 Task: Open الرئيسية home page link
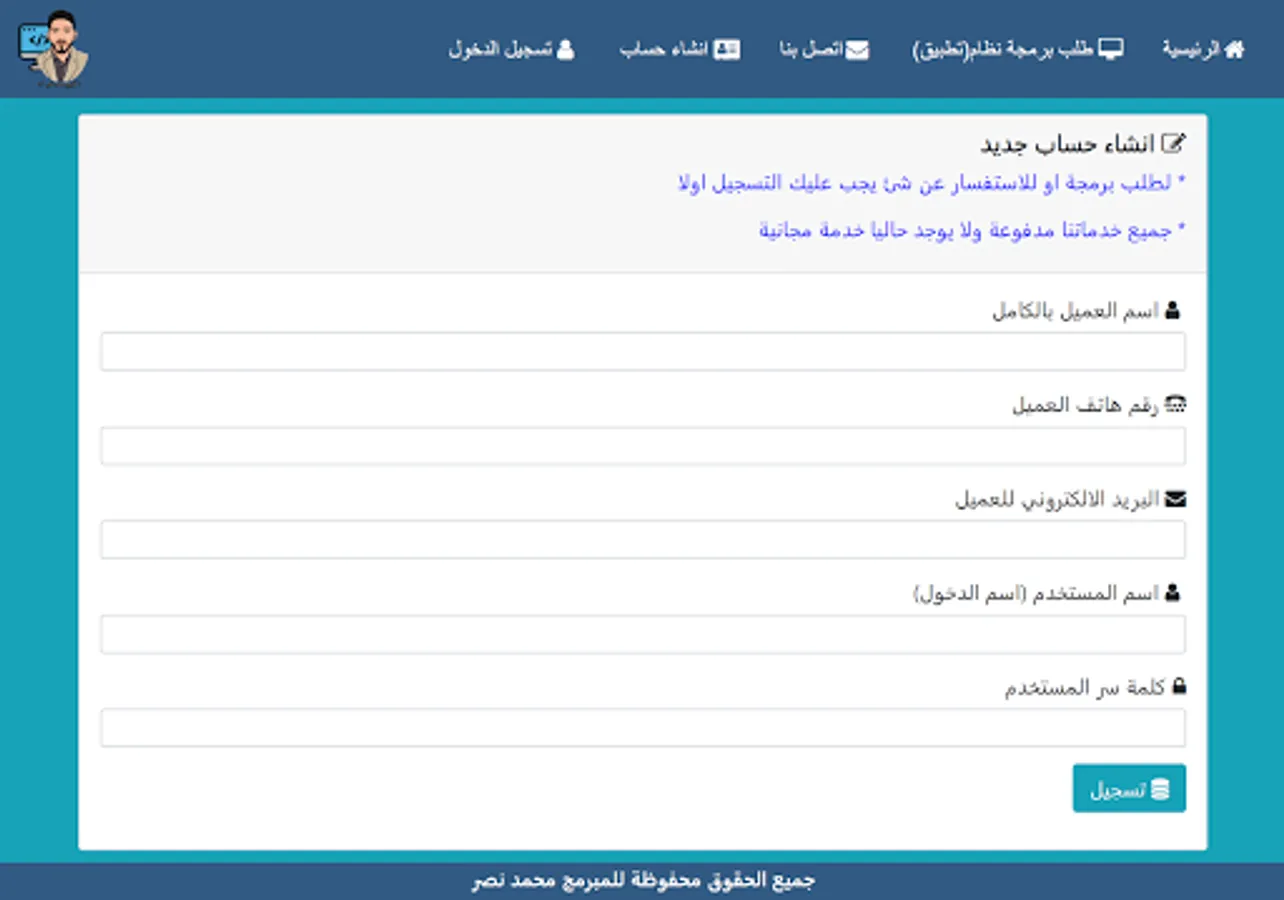[1203, 49]
